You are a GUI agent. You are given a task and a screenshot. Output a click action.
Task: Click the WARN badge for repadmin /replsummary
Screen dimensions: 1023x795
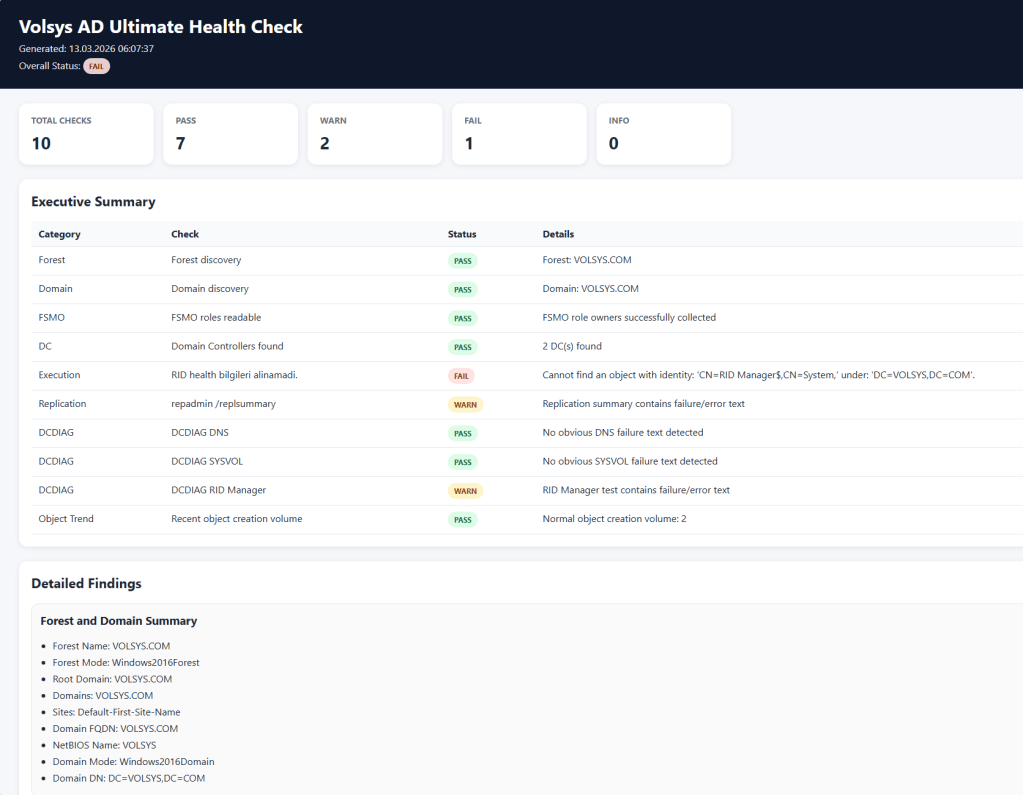click(465, 405)
